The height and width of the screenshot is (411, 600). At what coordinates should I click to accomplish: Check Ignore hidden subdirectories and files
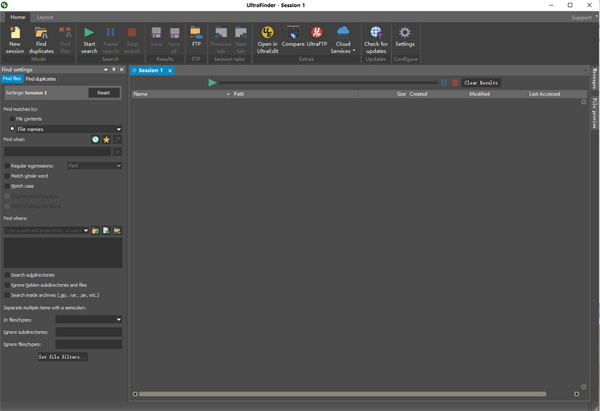(x=6, y=285)
